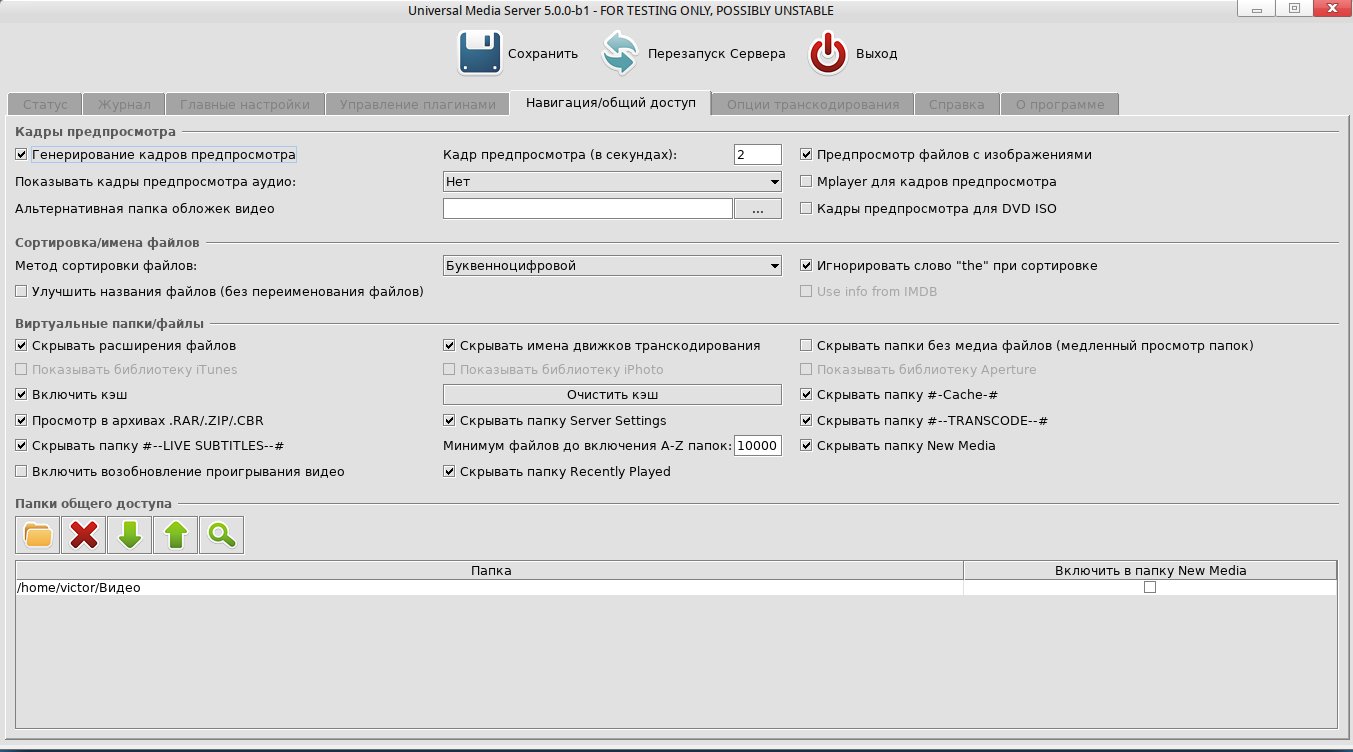Uncheck Скрывать папку Server Settings
This screenshot has width=1353, height=752.
pos(450,421)
